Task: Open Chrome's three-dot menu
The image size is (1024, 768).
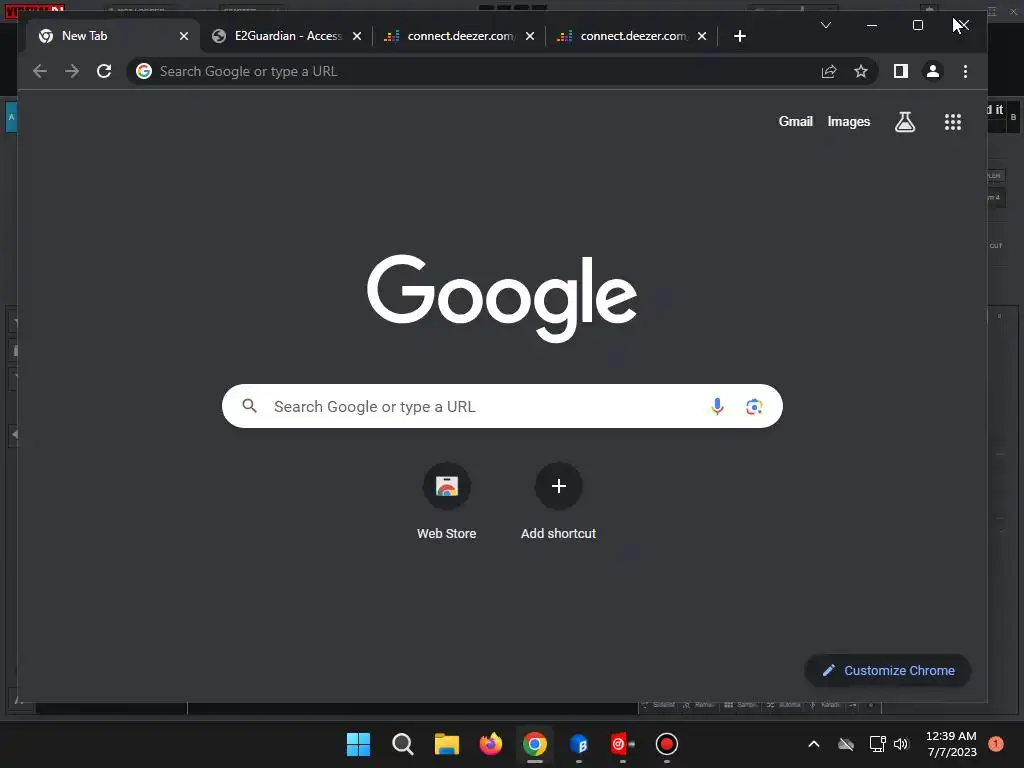Action: (965, 71)
